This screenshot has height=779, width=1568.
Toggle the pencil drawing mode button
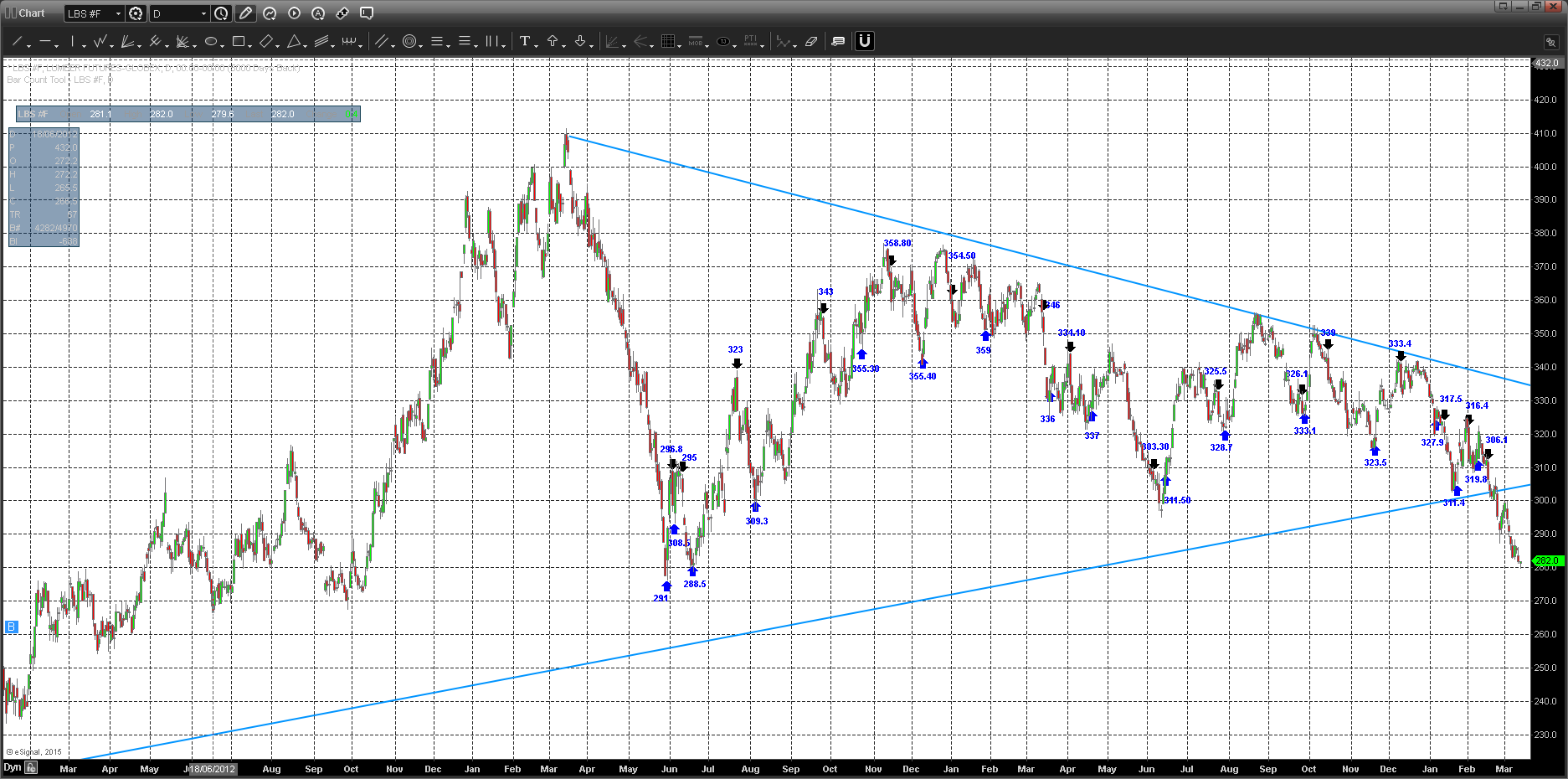245,13
